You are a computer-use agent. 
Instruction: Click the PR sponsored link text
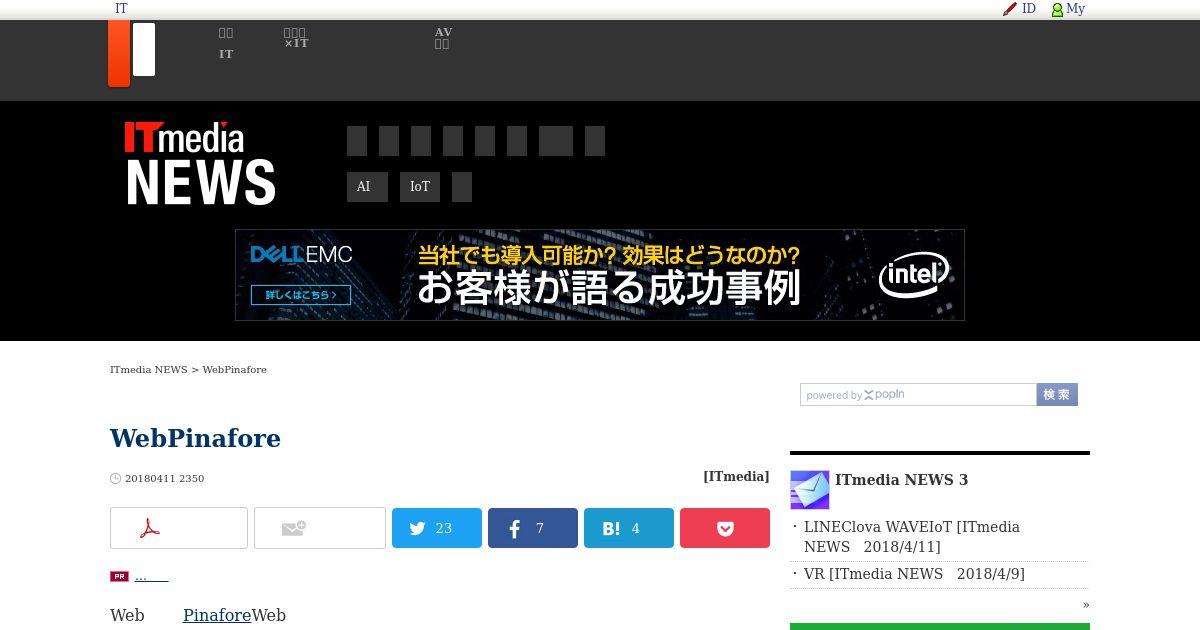pos(152,576)
